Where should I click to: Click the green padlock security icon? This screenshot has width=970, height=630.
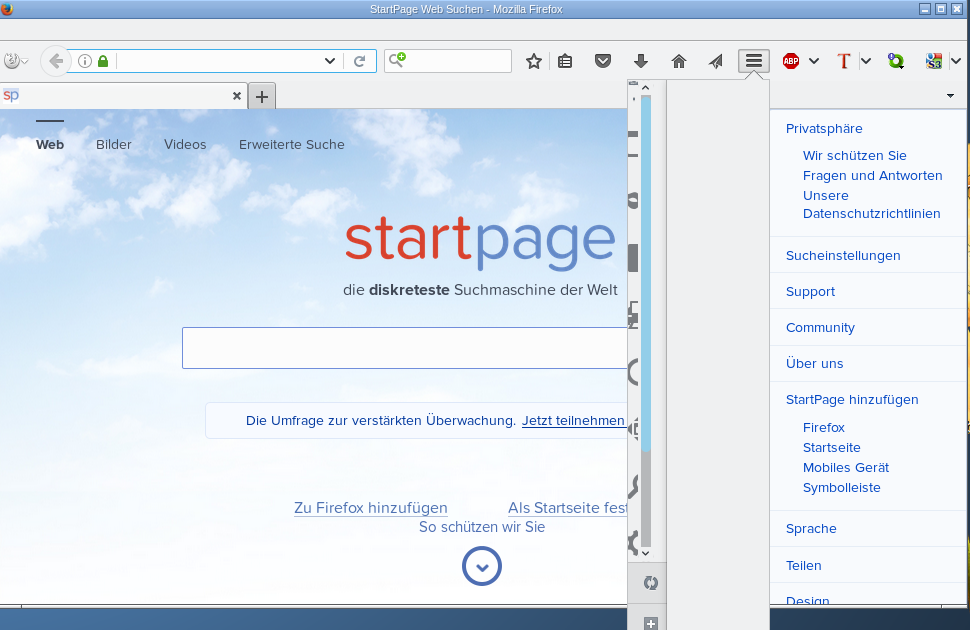click(x=103, y=61)
